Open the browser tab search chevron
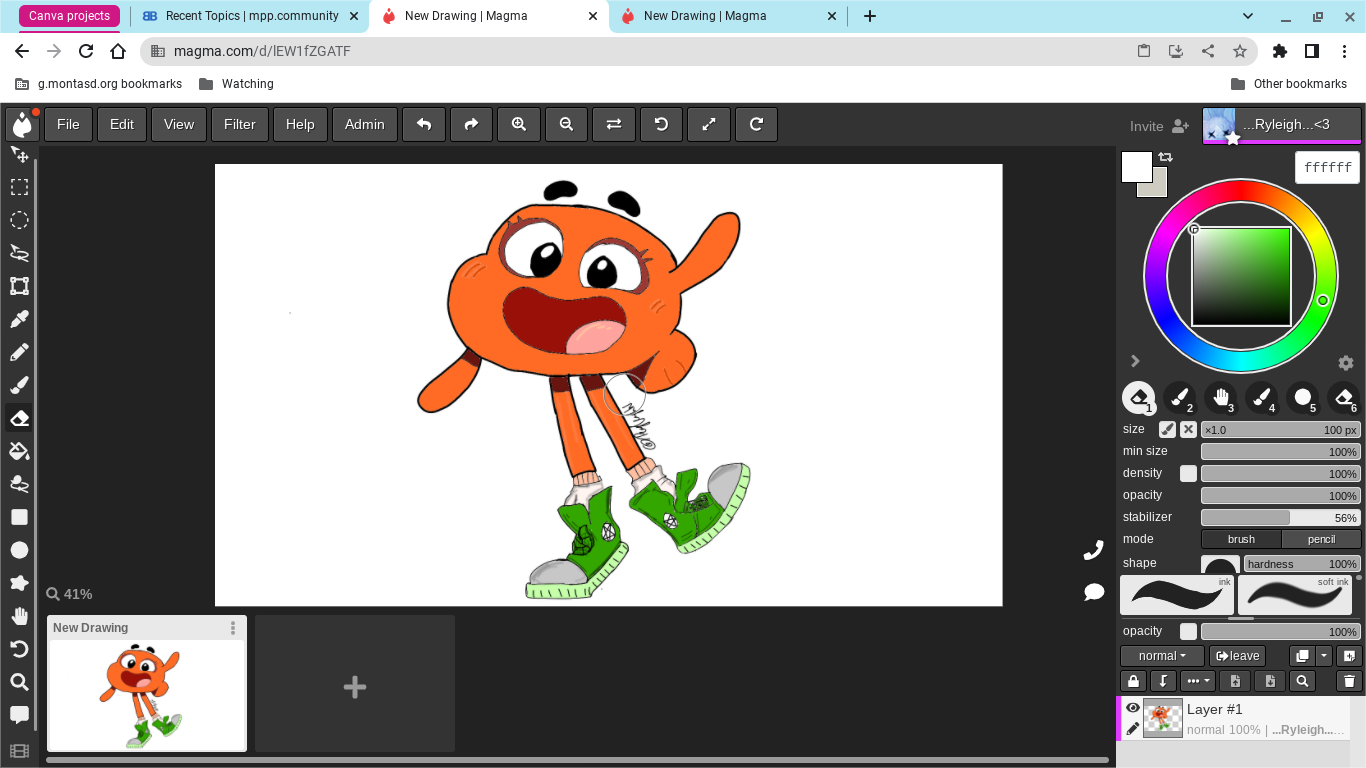The width and height of the screenshot is (1366, 768). (1248, 16)
